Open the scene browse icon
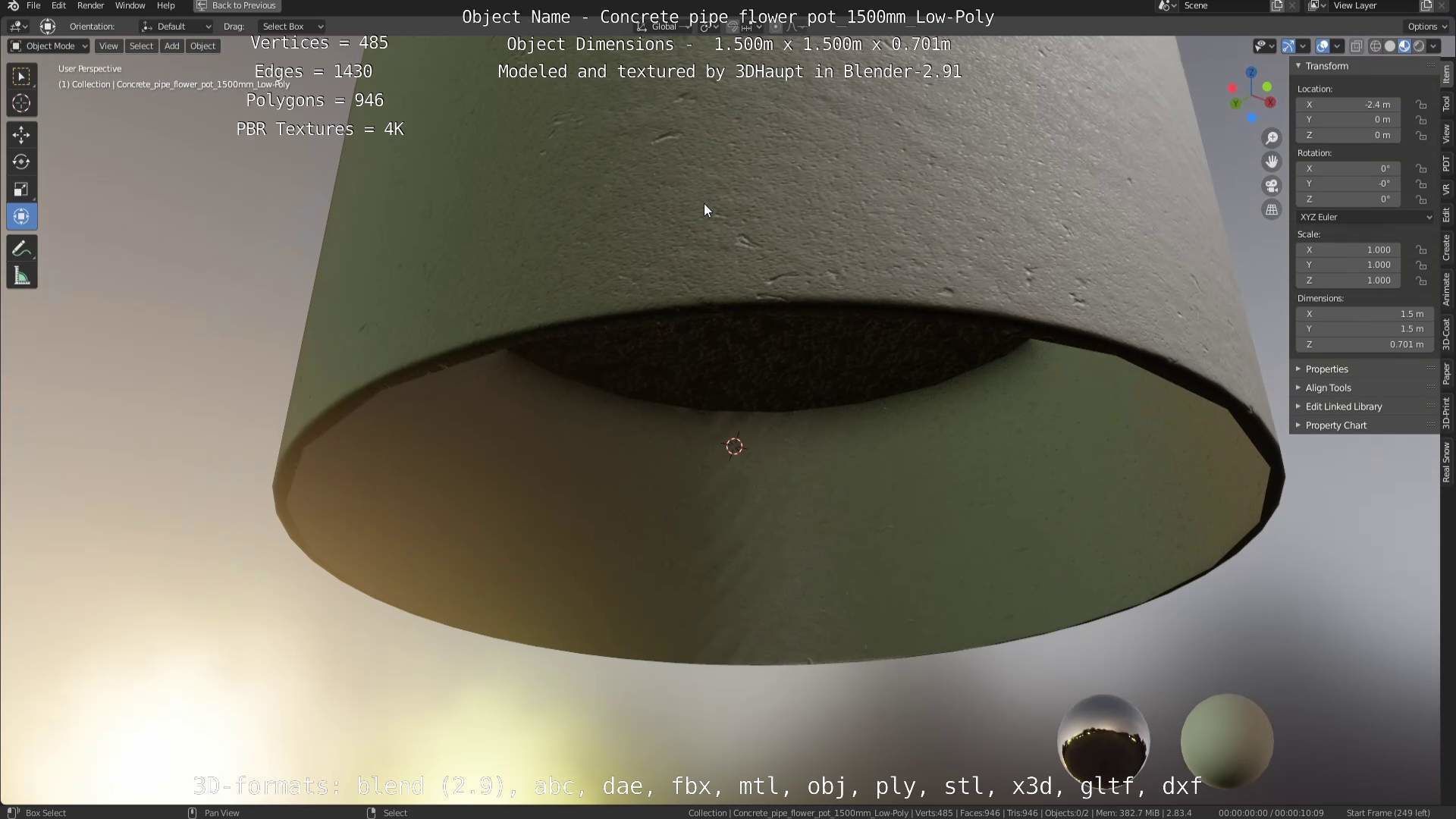Image resolution: width=1456 pixels, height=819 pixels. (x=1167, y=5)
